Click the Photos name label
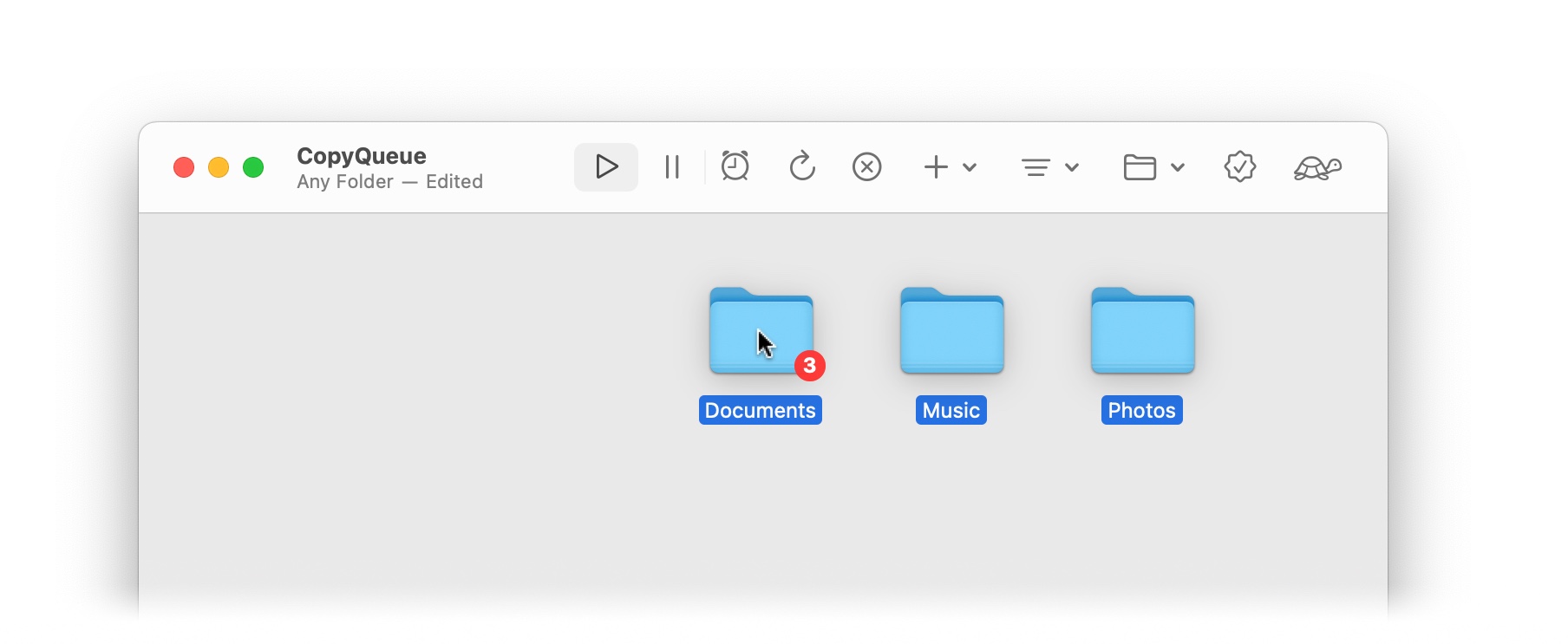The image size is (1568, 644). [1141, 411]
